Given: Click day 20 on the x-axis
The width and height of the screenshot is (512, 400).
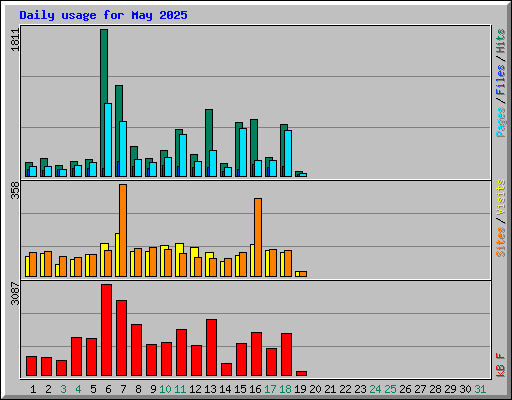Looking at the screenshot, I should [x=315, y=389].
